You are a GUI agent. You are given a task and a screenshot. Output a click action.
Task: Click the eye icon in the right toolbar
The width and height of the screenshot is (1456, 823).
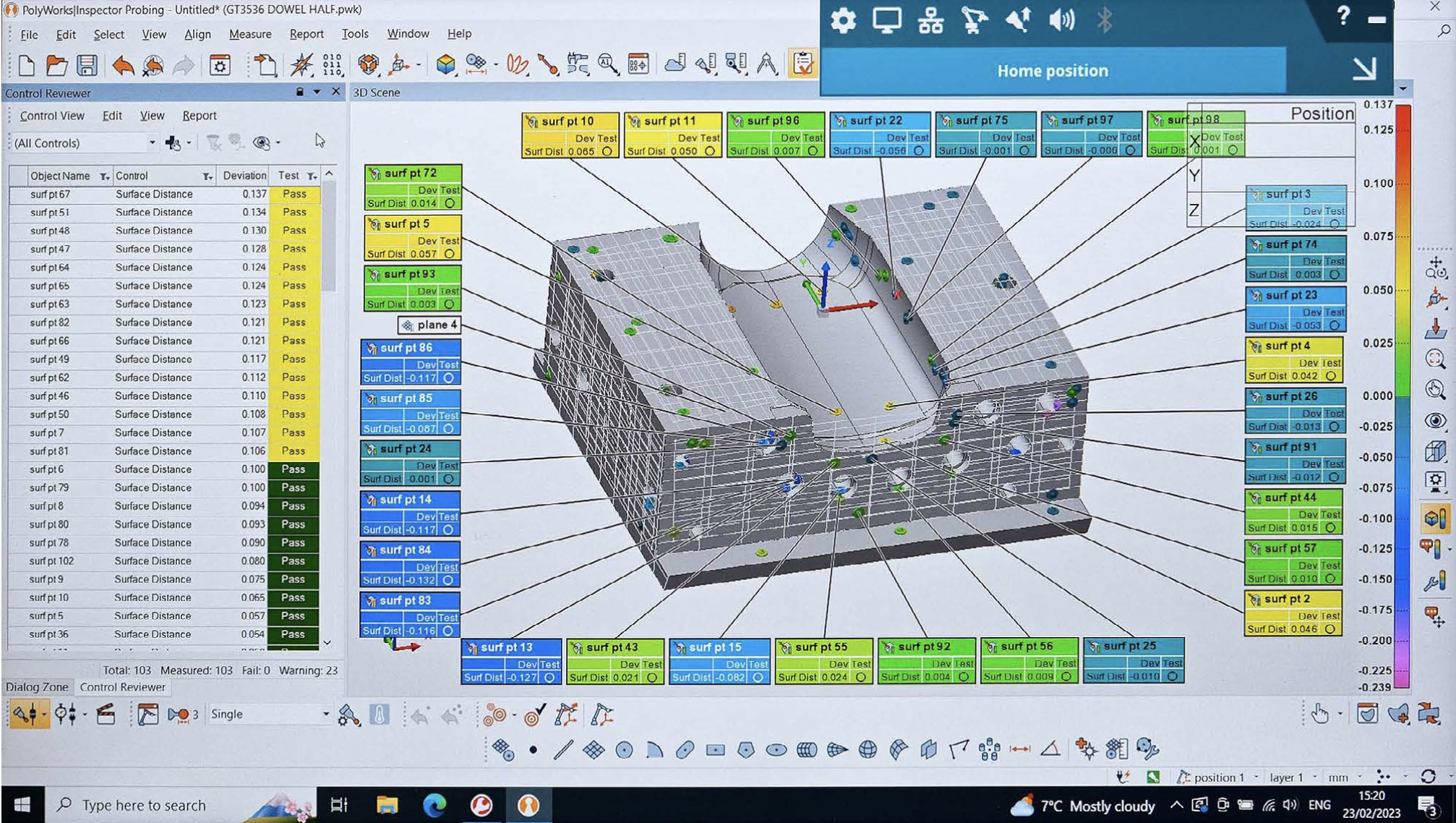coord(1434,420)
